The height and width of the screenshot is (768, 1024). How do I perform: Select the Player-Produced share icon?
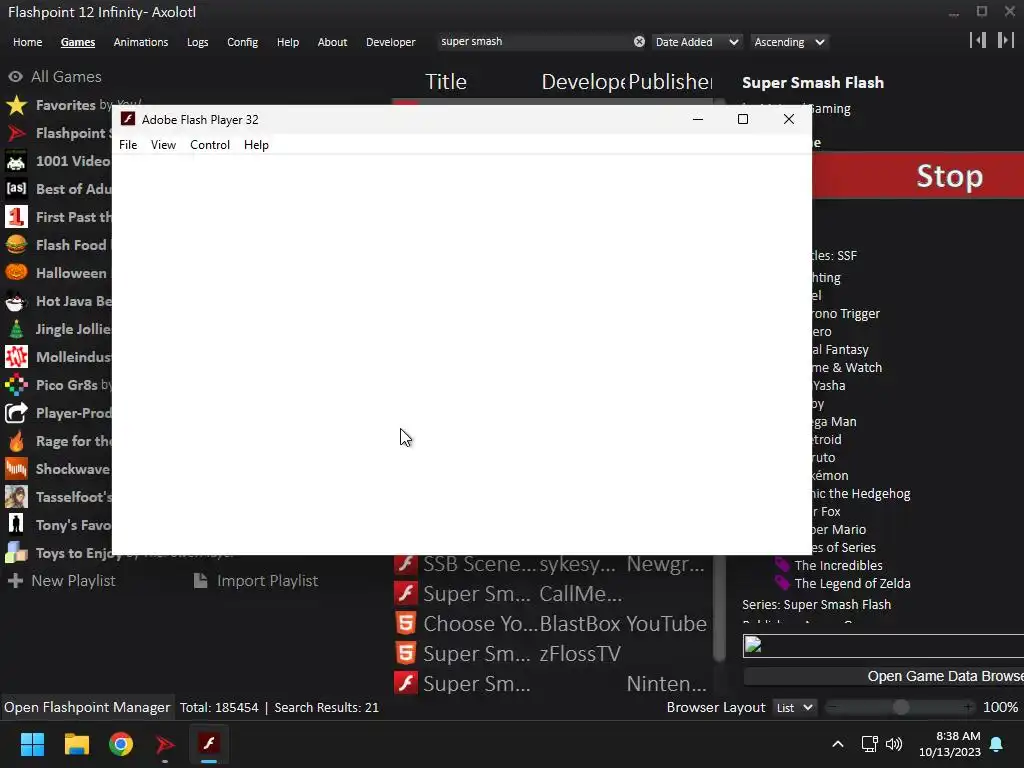coord(16,413)
